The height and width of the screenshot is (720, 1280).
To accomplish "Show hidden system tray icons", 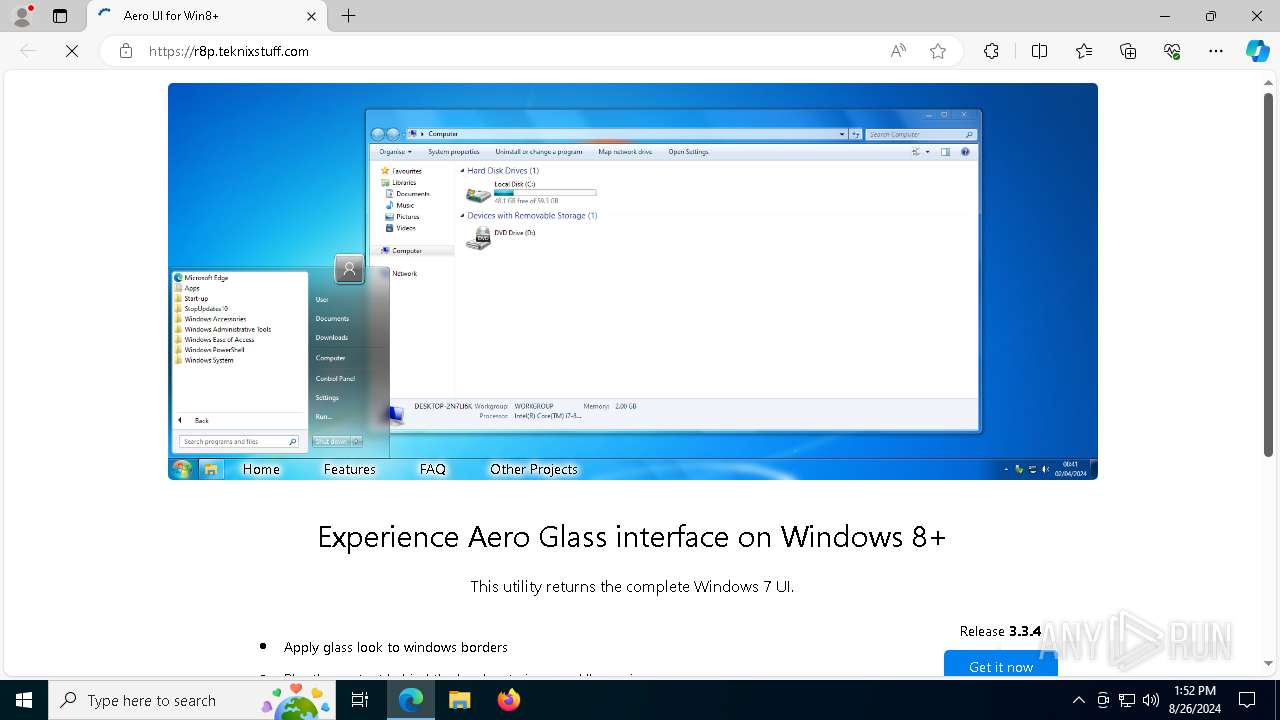I will pos(1078,700).
